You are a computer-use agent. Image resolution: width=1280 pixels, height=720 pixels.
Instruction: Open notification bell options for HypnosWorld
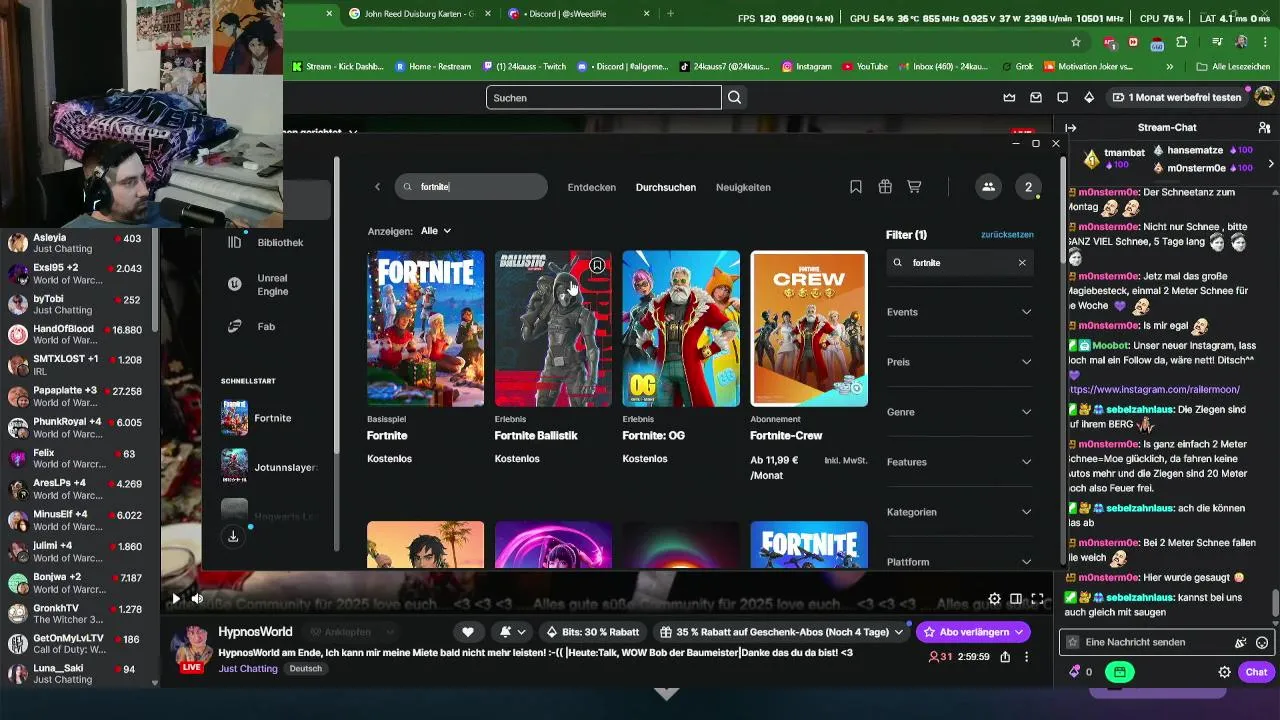[x=513, y=632]
